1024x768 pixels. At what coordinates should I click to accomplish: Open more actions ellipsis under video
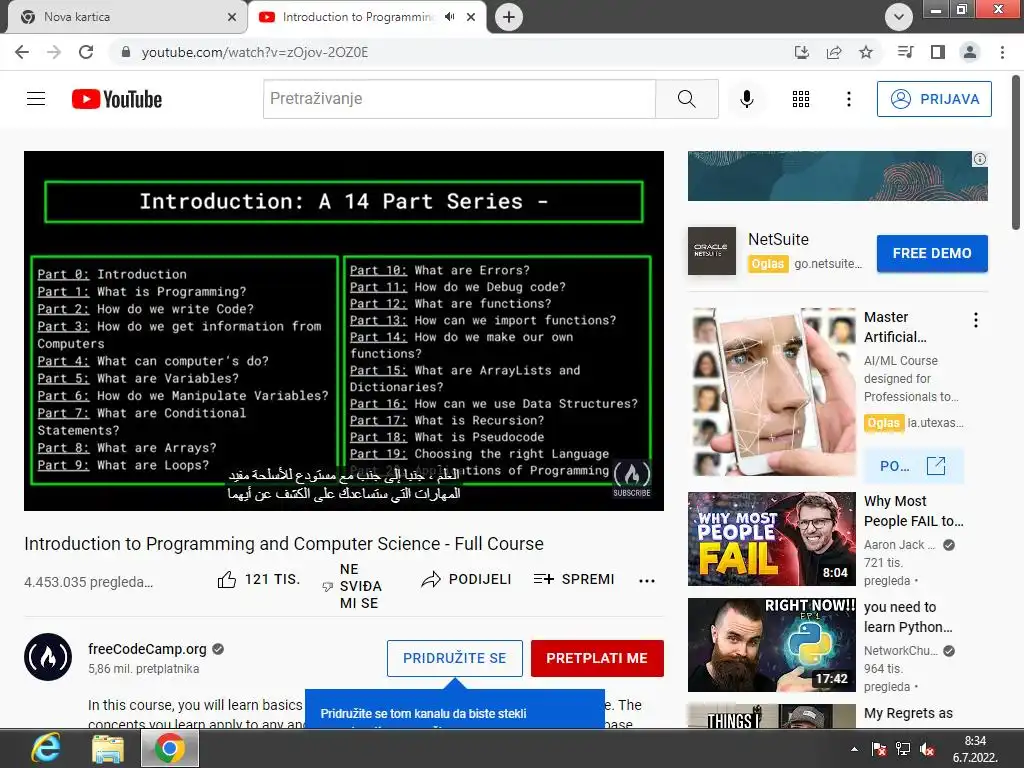click(x=647, y=581)
